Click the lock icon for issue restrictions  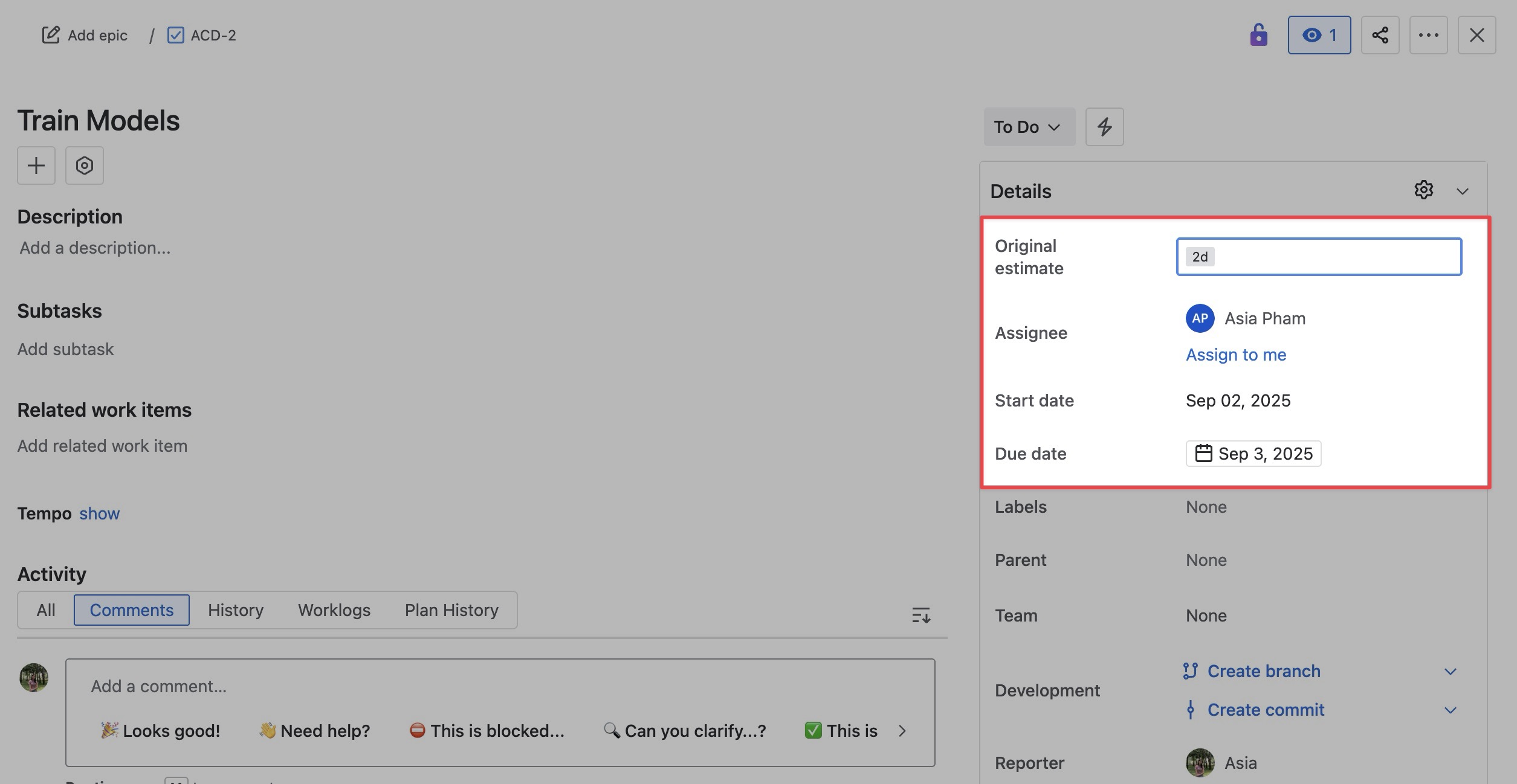[x=1258, y=35]
